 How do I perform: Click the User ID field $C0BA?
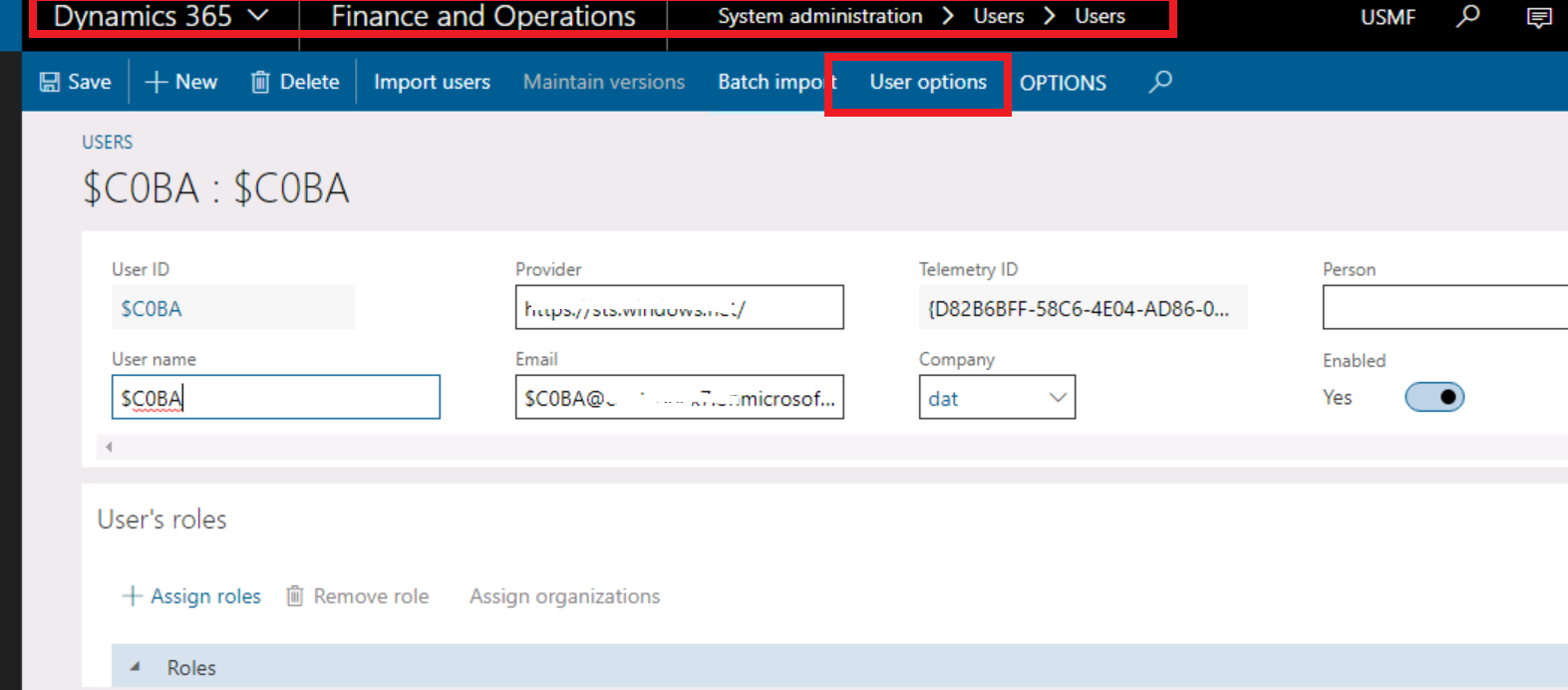(233, 308)
